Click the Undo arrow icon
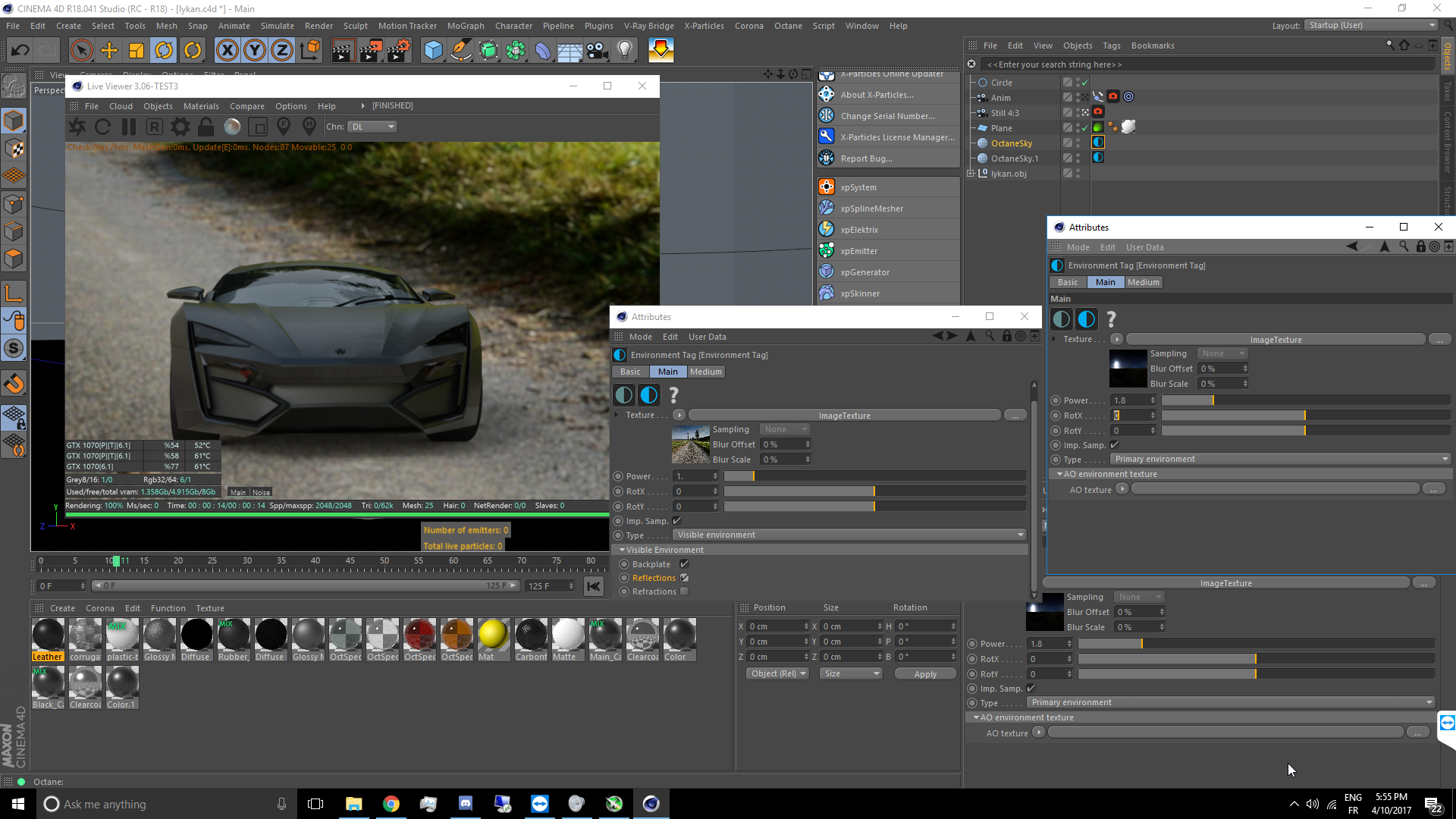Screen dimensions: 1456x819 click(x=20, y=51)
